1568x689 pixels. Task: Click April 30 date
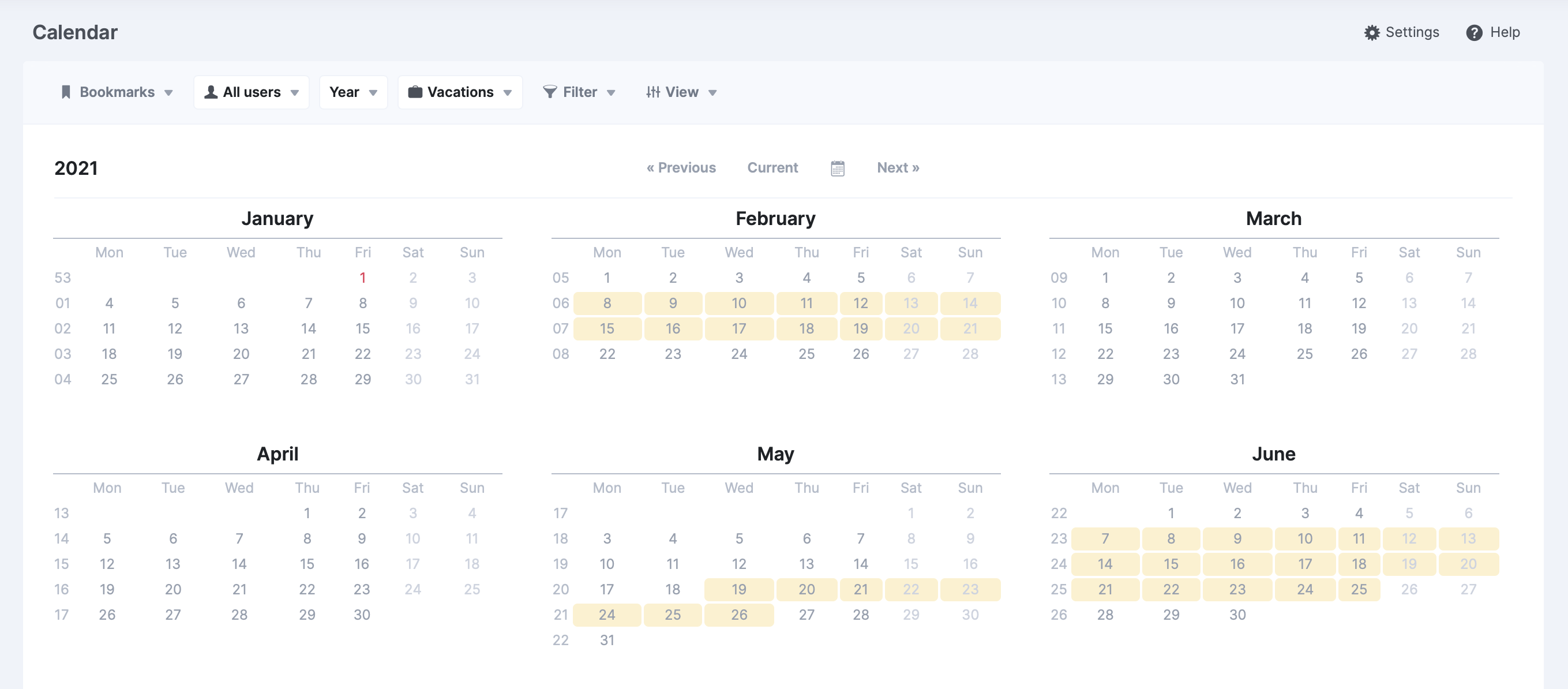[x=362, y=615]
